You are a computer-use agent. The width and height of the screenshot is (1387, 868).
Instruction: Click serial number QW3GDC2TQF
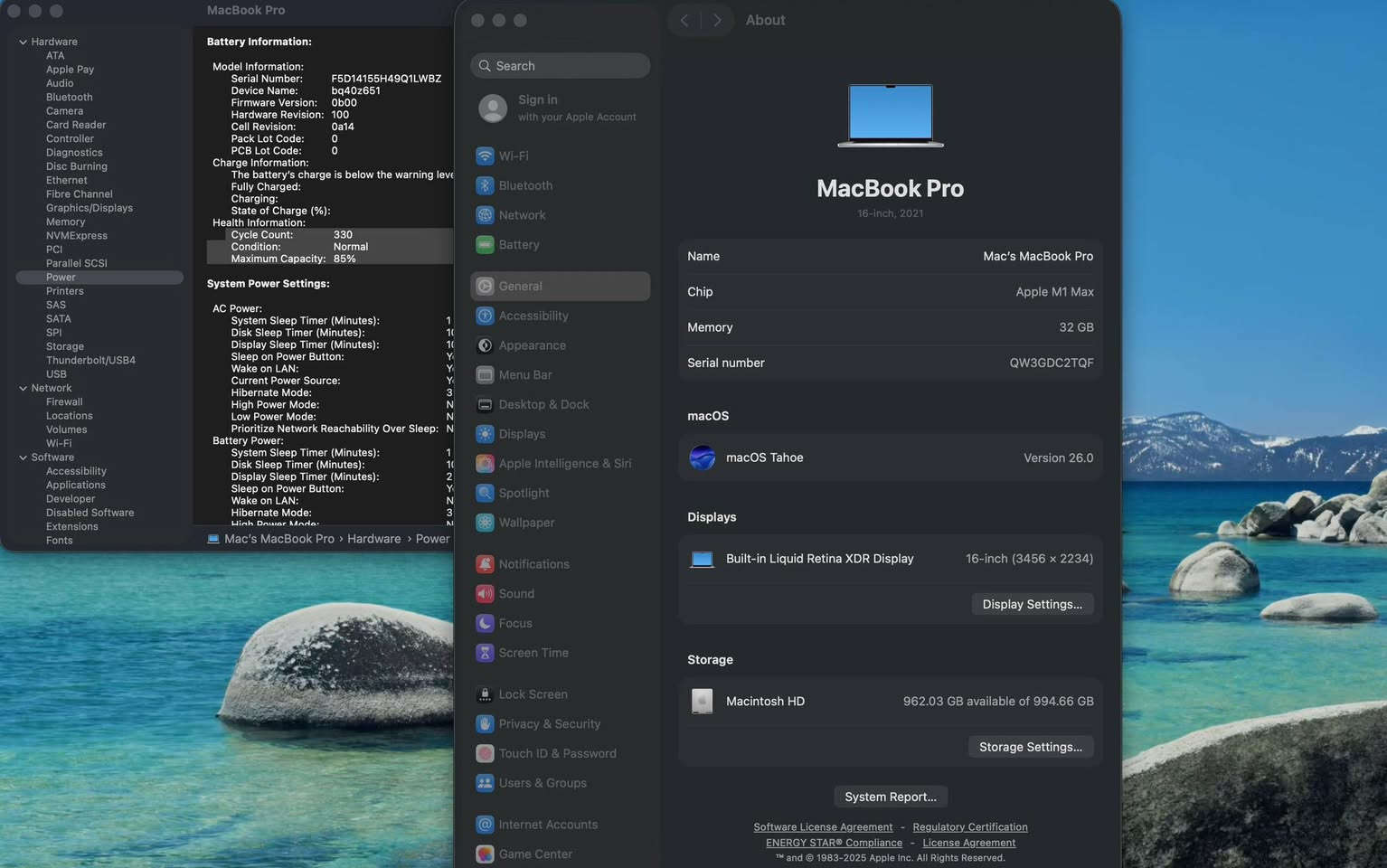[x=1052, y=363]
